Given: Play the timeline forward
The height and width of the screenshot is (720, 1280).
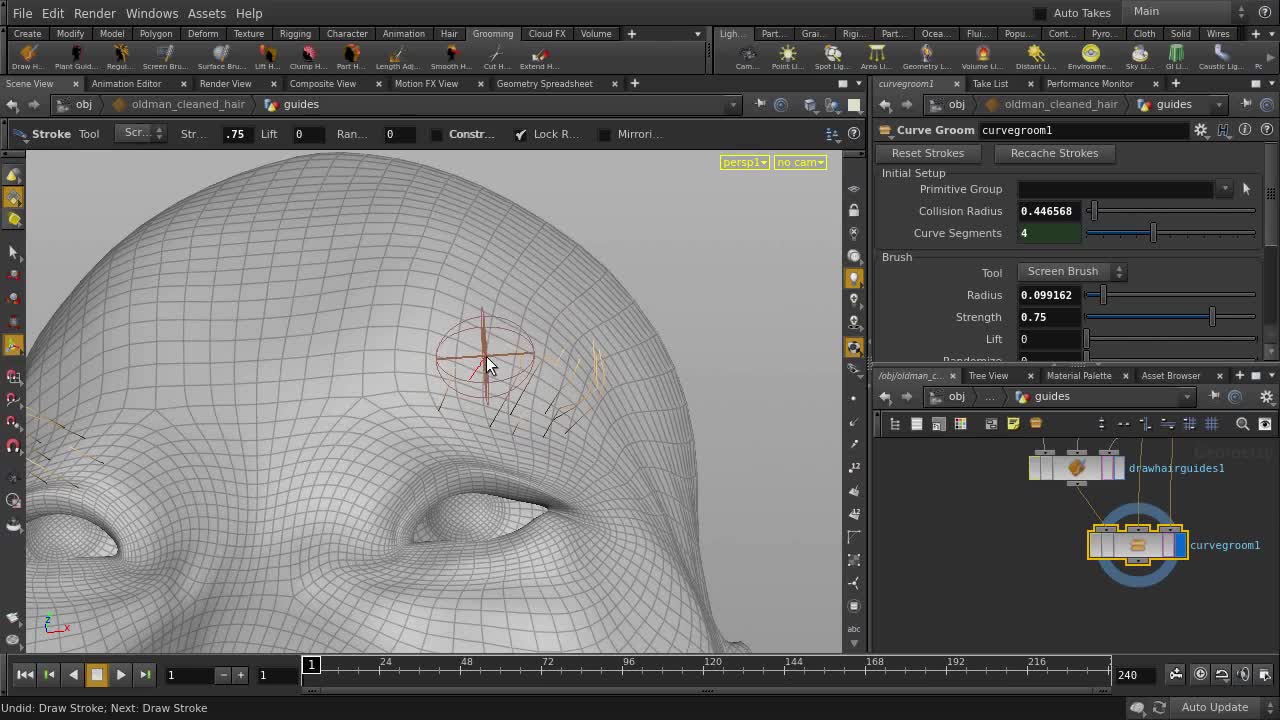Looking at the screenshot, I should tap(121, 675).
